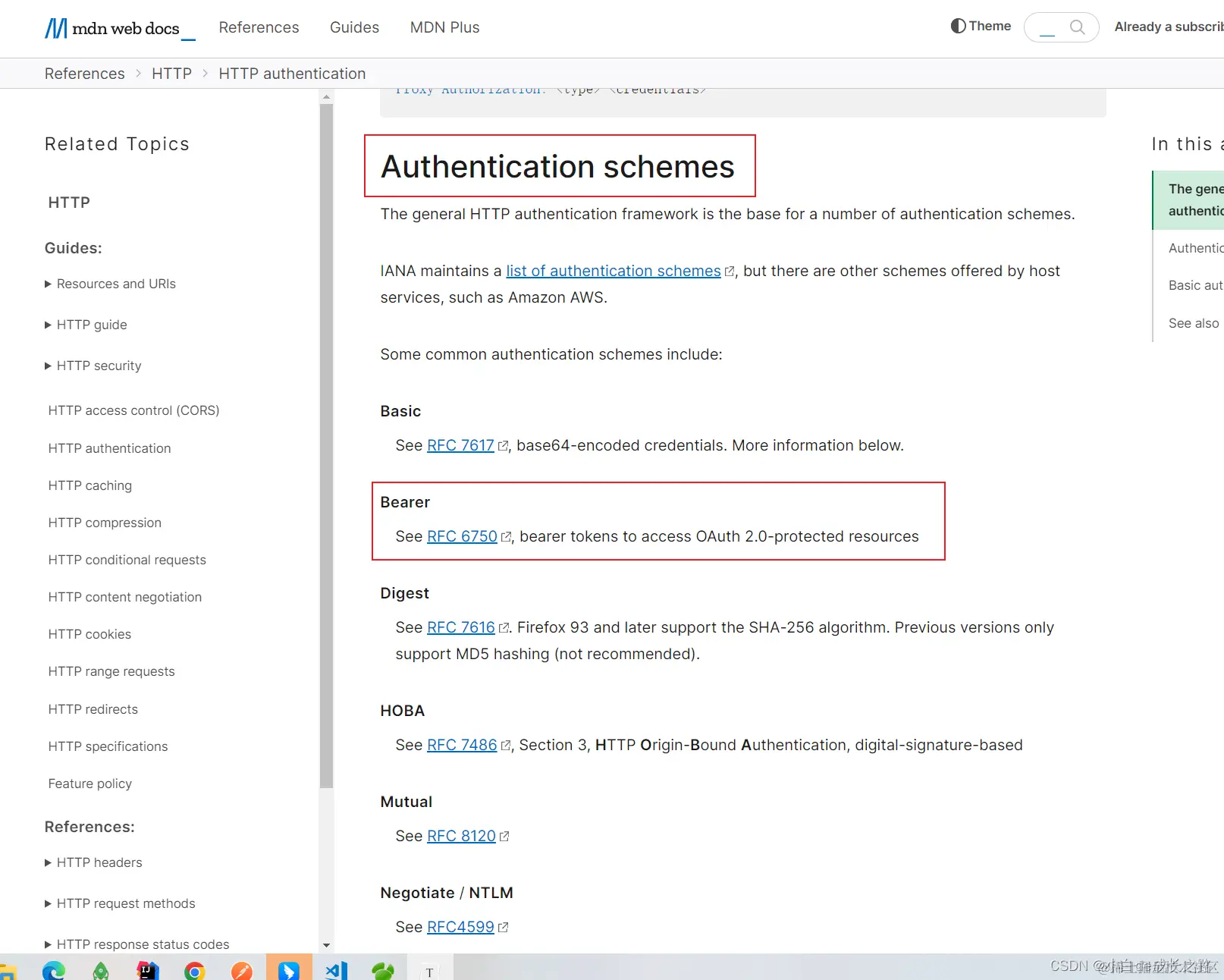Expand Resources and URIs in the sidebar
This screenshot has width=1224, height=980.
[x=111, y=284]
